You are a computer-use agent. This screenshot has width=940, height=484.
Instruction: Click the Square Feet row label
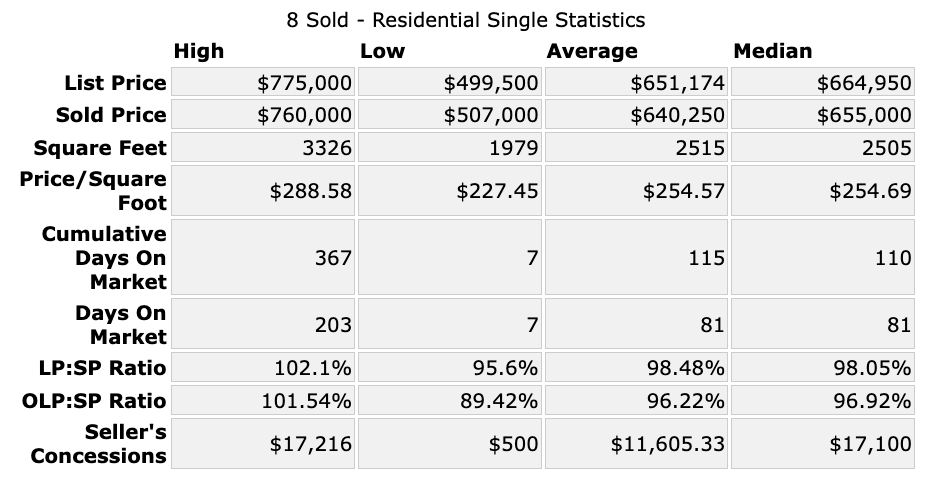[99, 149]
